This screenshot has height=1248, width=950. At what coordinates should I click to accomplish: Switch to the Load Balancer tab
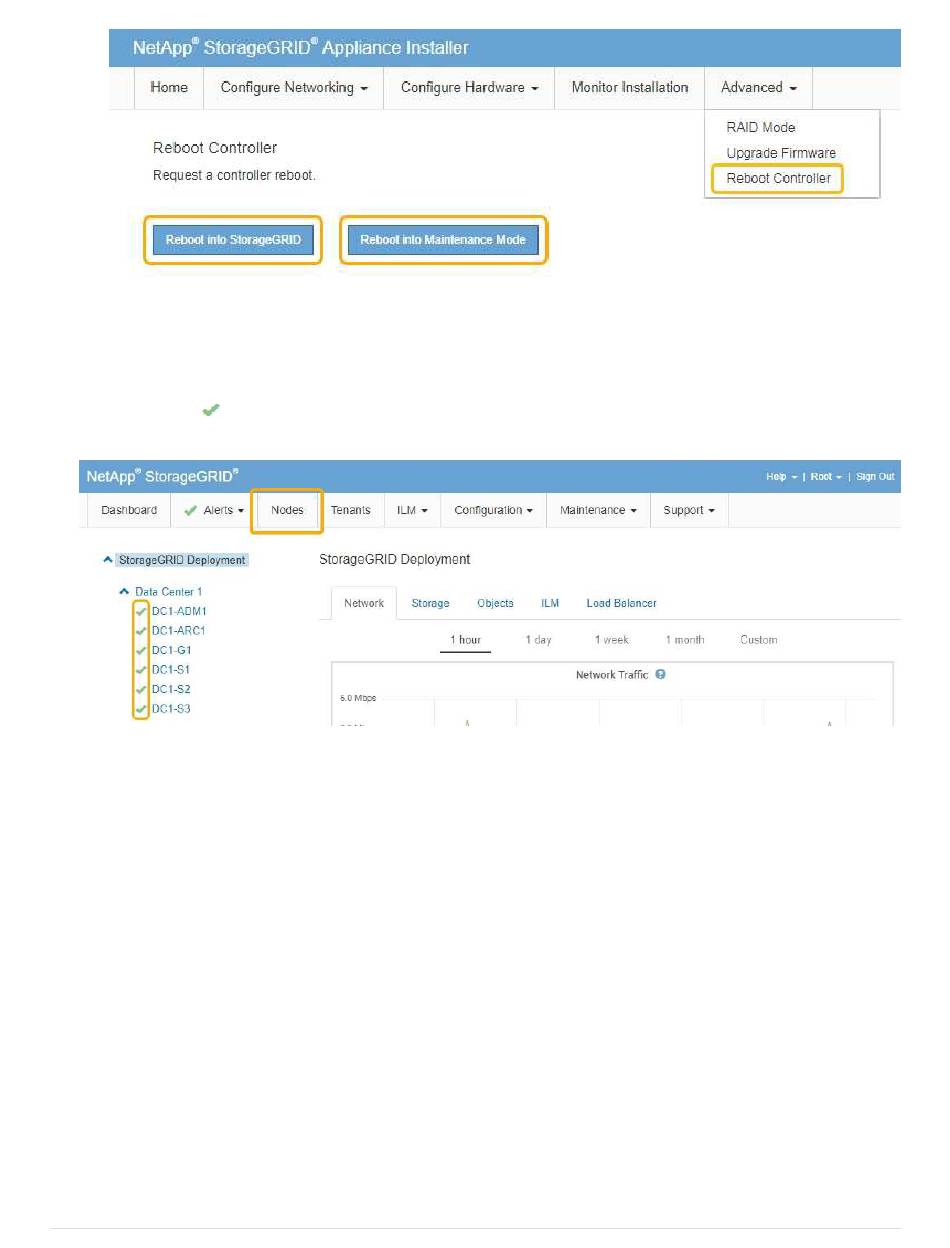[621, 603]
